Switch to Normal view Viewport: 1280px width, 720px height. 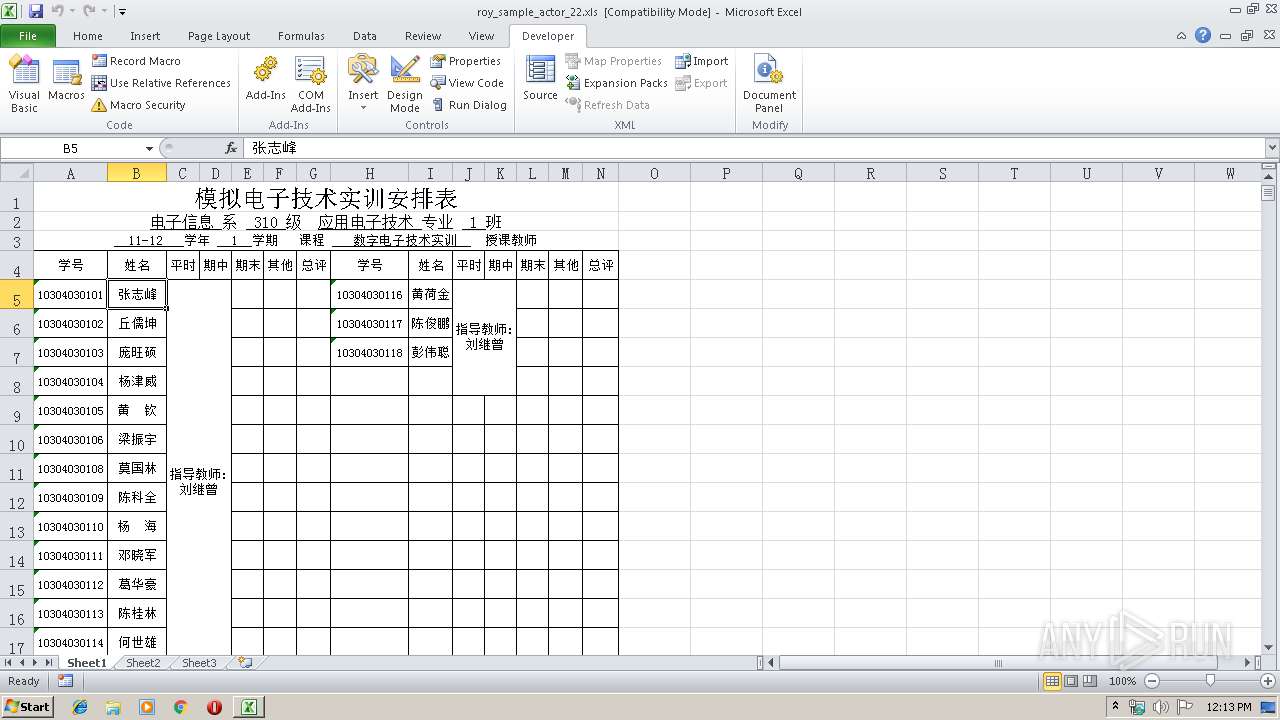pyautogui.click(x=1052, y=681)
